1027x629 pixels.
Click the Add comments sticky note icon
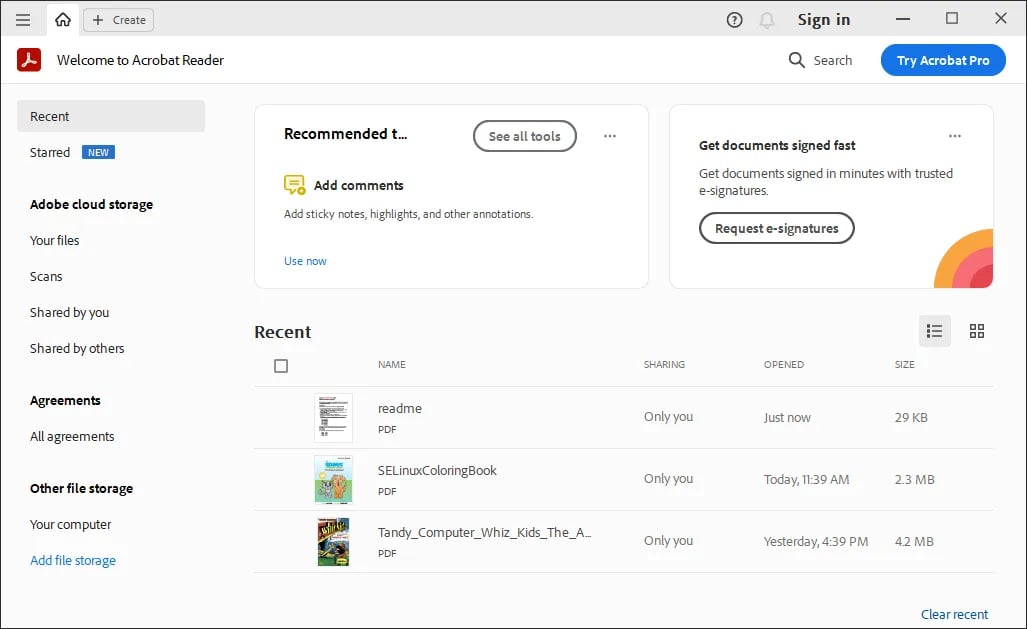[x=294, y=185]
